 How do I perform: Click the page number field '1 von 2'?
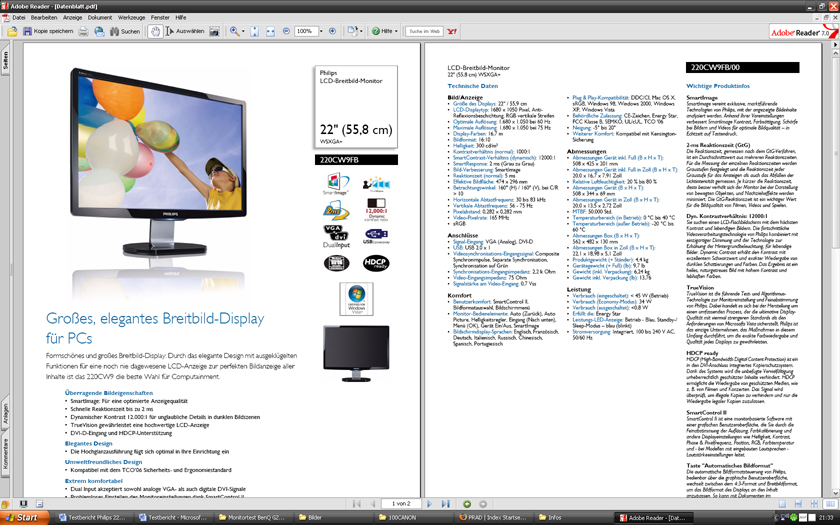pos(401,504)
